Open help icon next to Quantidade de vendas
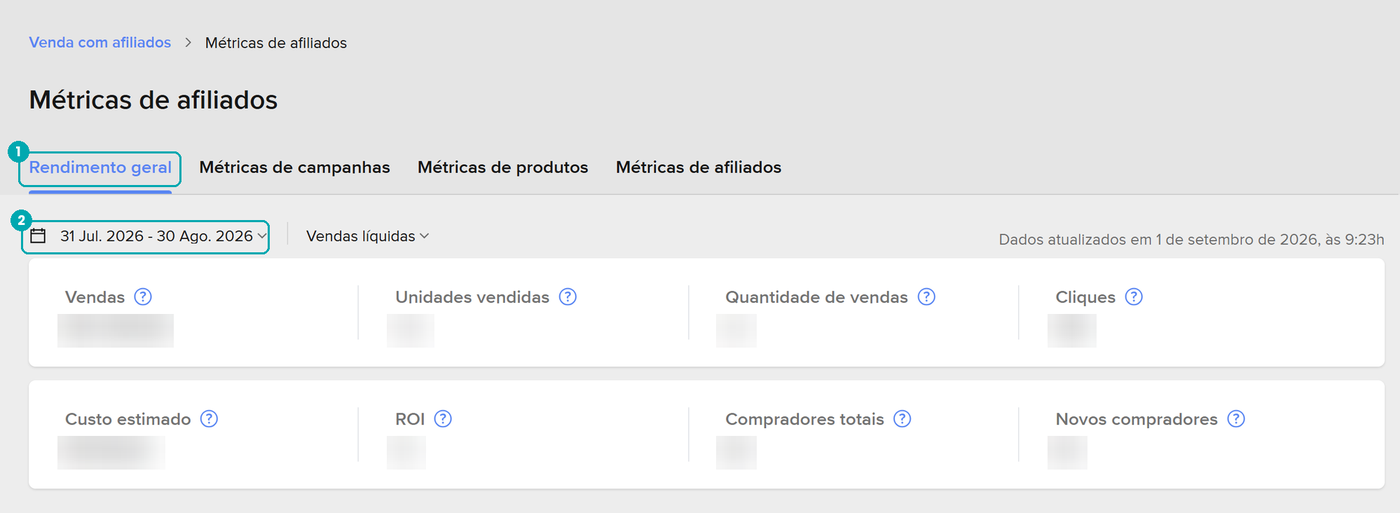Screen dimensions: 1400x513 point(926,297)
